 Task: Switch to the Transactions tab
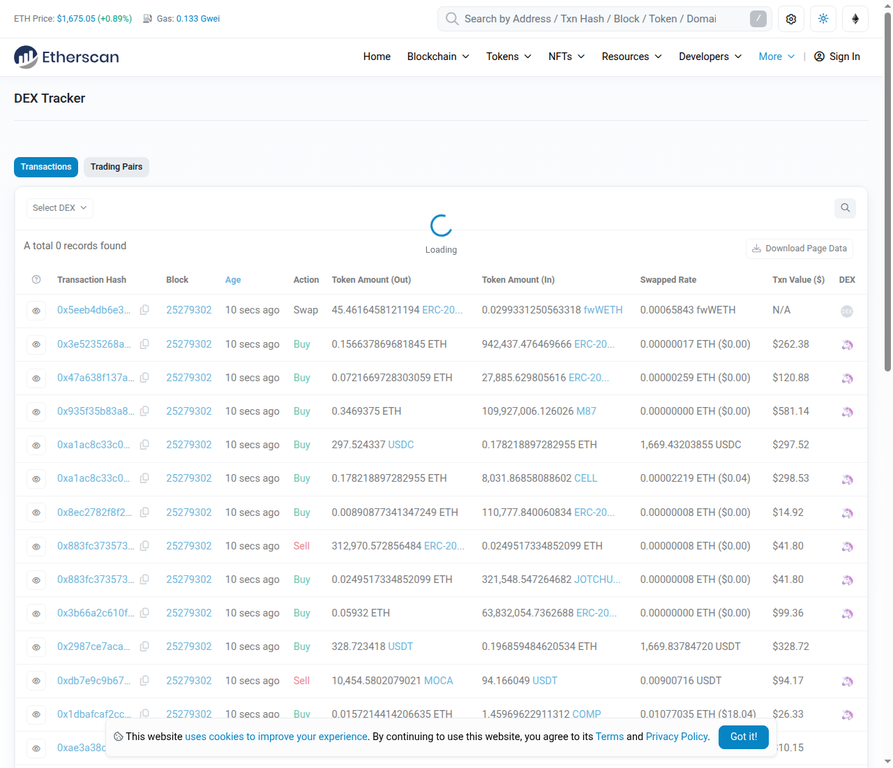click(46, 167)
